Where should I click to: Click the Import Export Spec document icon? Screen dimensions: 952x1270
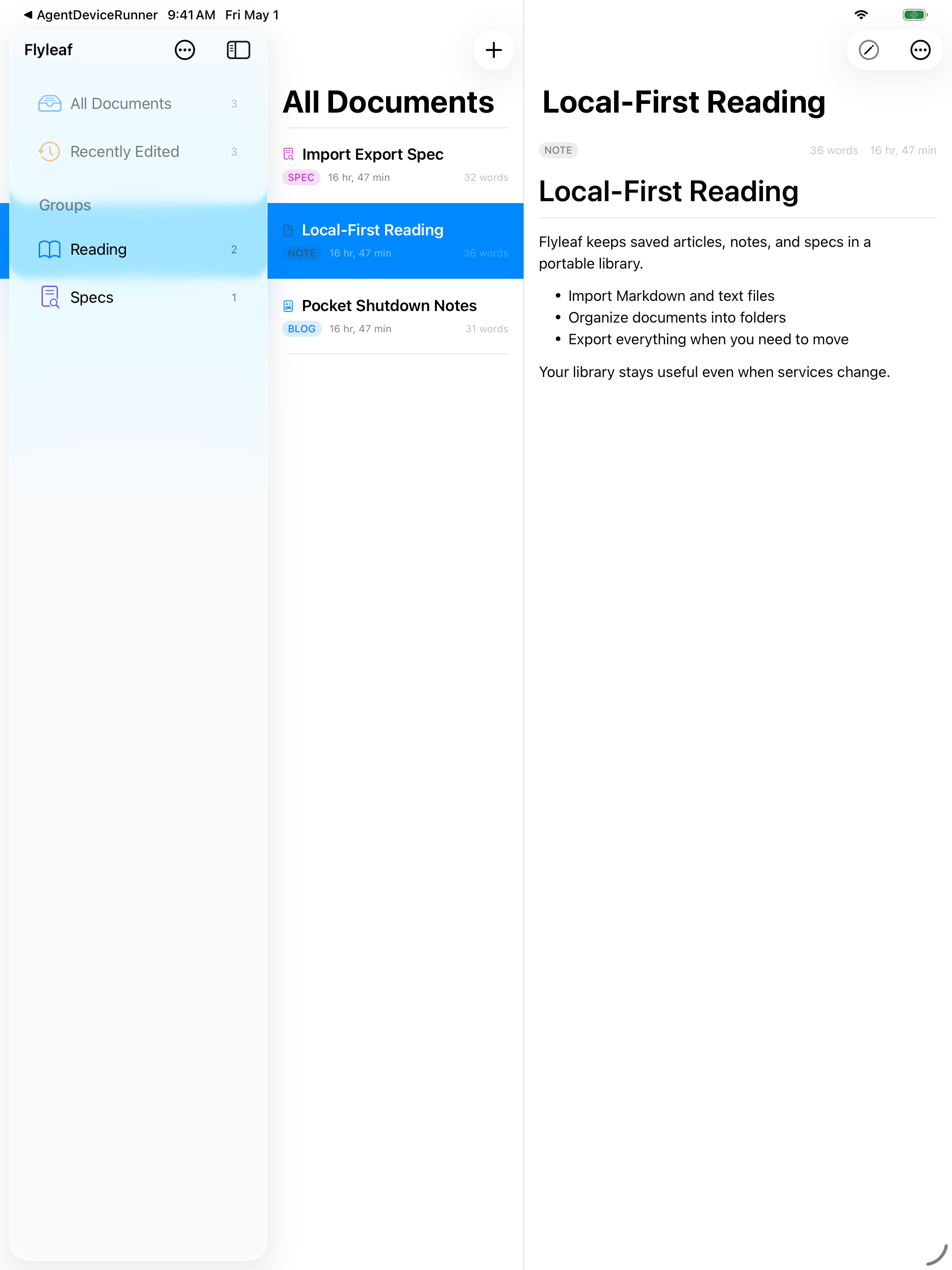(x=289, y=154)
